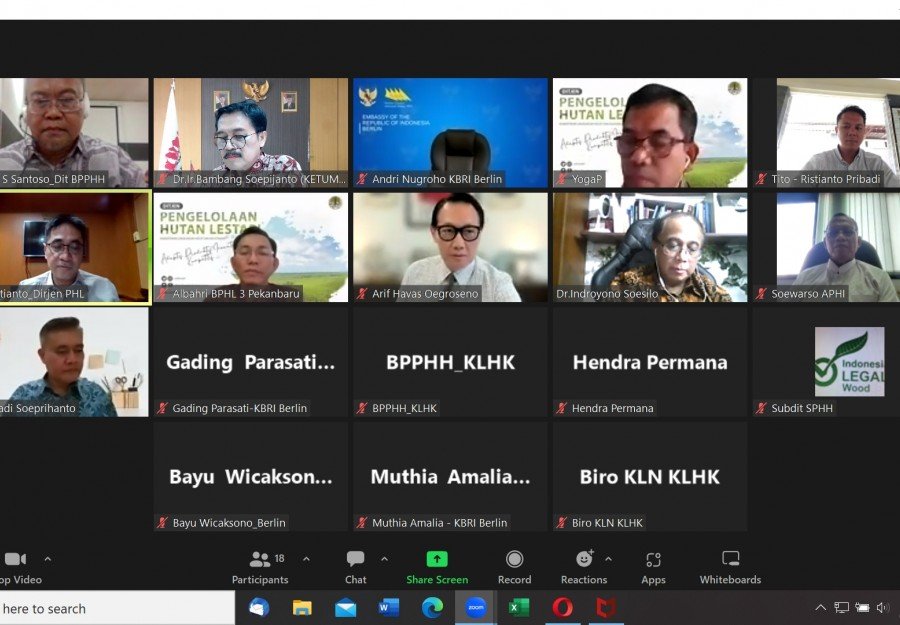Expand the arrow next to Participants
Screen dimensions: 900x625
click(306, 559)
